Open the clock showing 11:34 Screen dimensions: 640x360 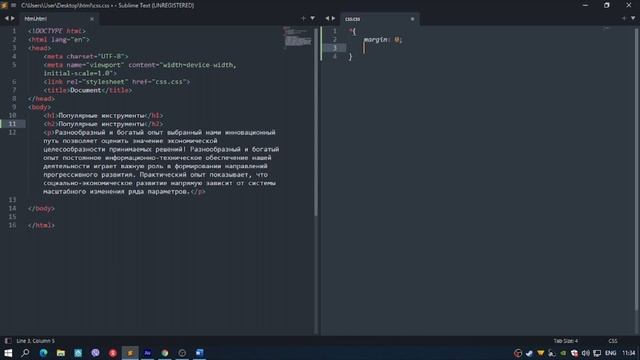point(629,353)
